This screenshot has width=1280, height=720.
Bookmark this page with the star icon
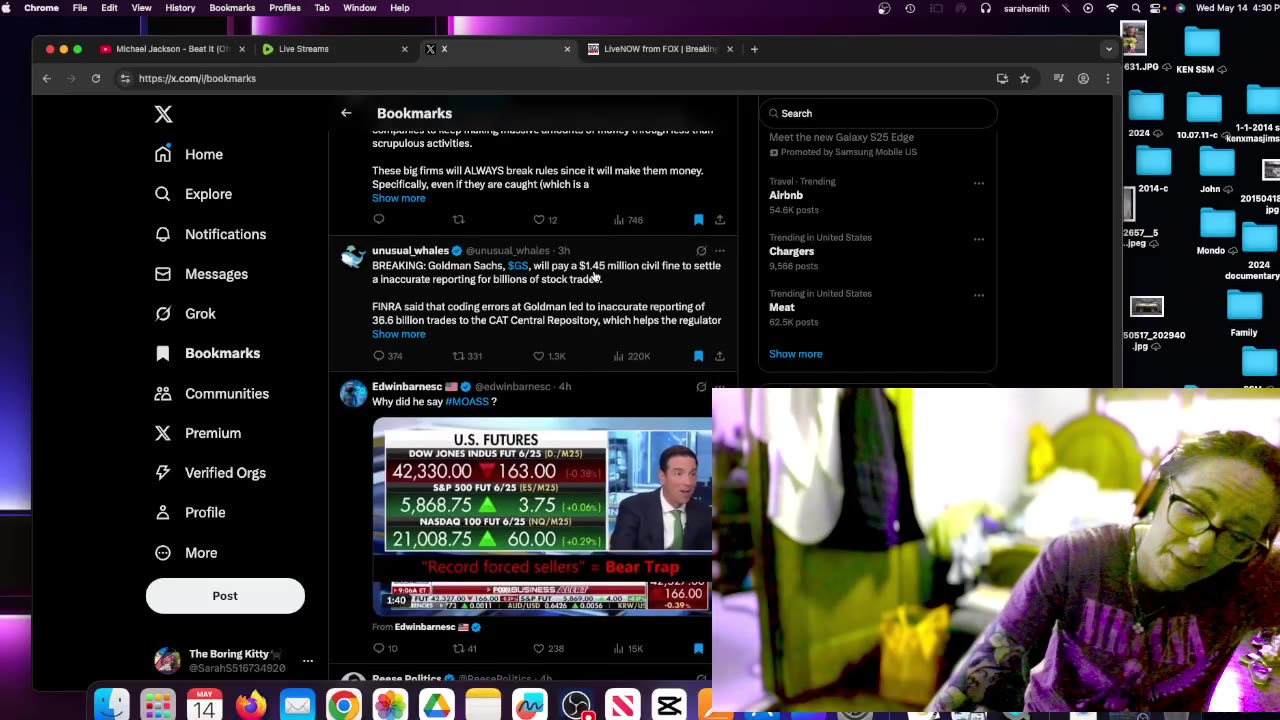[x=1024, y=78]
